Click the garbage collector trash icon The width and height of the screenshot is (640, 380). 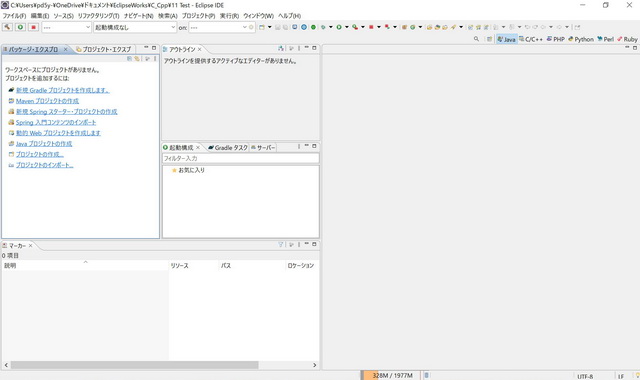[427, 375]
